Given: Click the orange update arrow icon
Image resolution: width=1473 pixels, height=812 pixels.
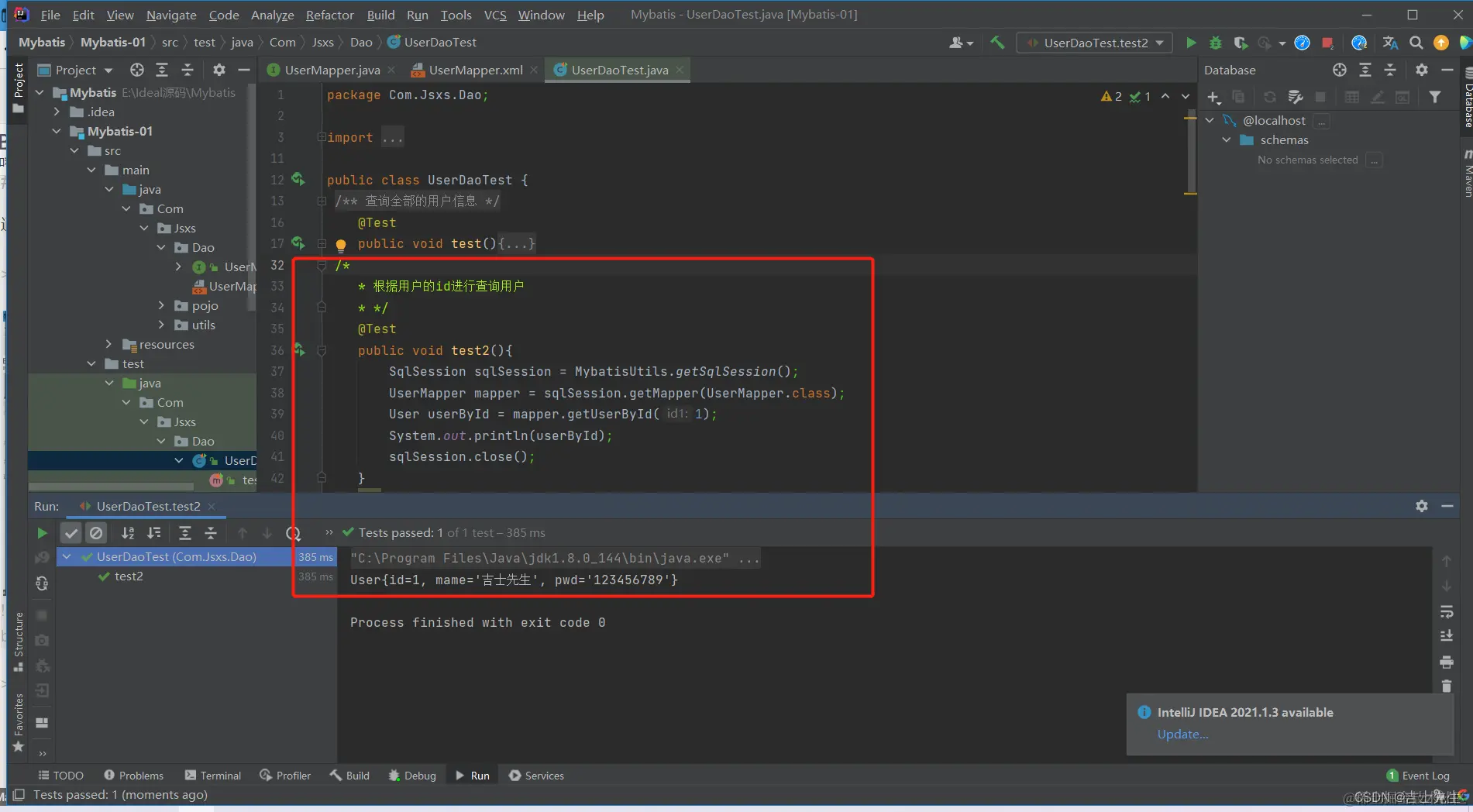Looking at the screenshot, I should pyautogui.click(x=1441, y=43).
